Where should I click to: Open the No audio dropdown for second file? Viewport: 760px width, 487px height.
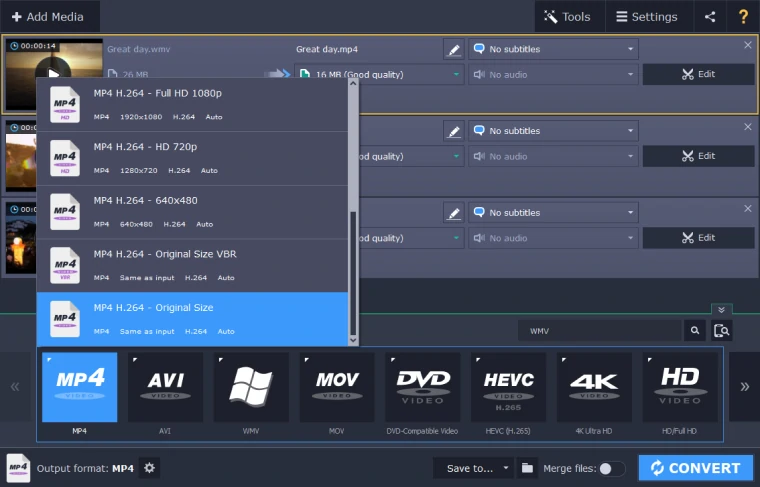(x=553, y=157)
